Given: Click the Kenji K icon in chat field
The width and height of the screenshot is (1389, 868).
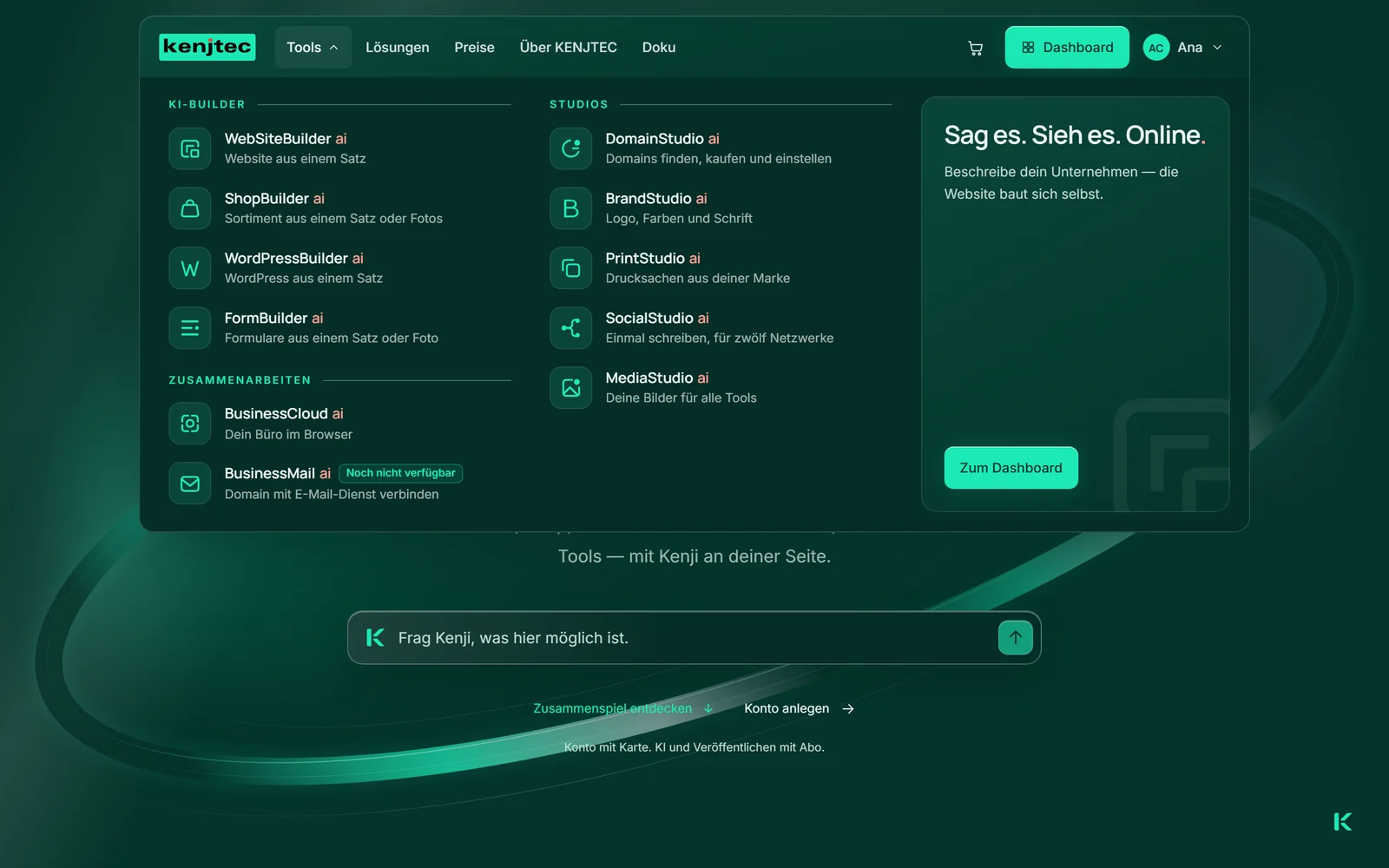Looking at the screenshot, I should 375,638.
